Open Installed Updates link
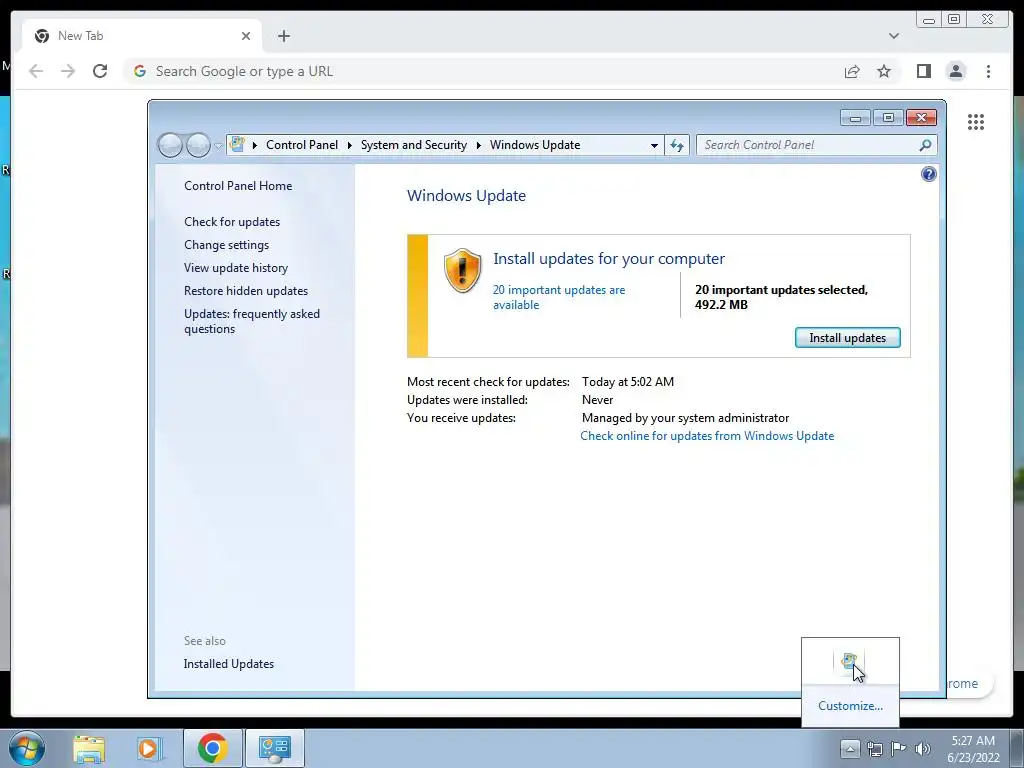 pos(229,664)
